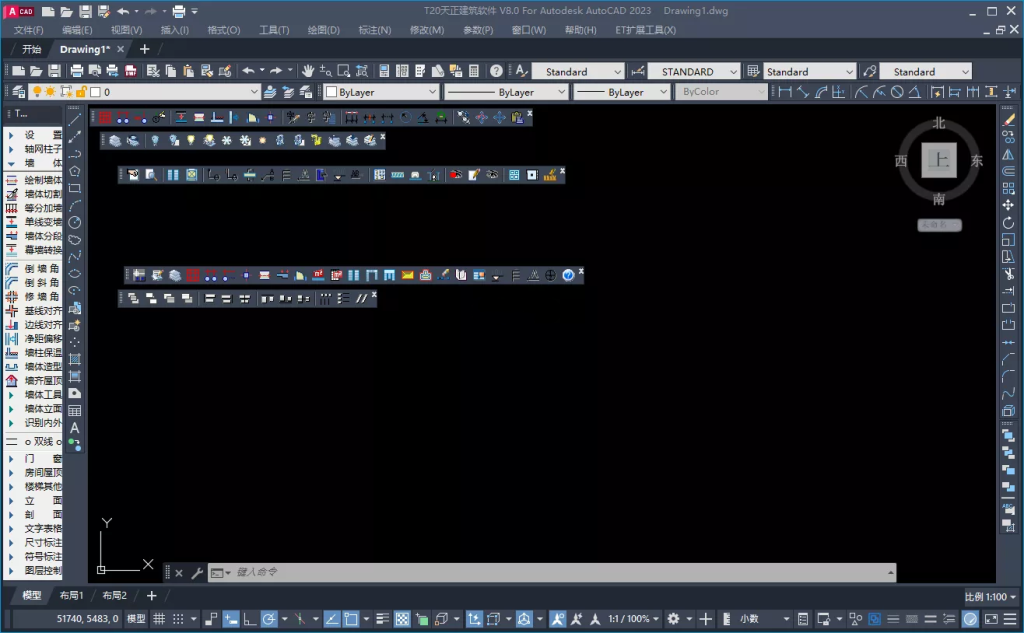Toggle grid display in status bar

click(158, 619)
